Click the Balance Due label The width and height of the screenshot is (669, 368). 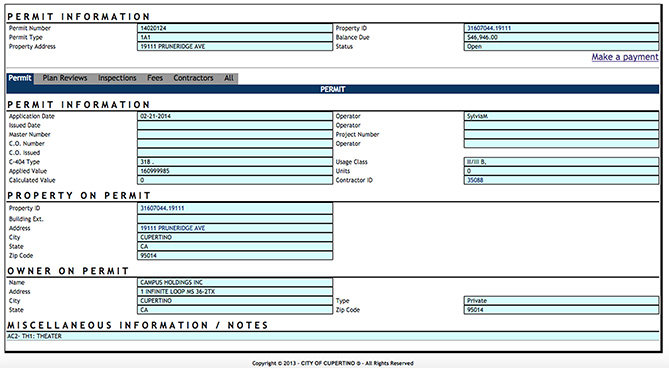click(x=352, y=38)
